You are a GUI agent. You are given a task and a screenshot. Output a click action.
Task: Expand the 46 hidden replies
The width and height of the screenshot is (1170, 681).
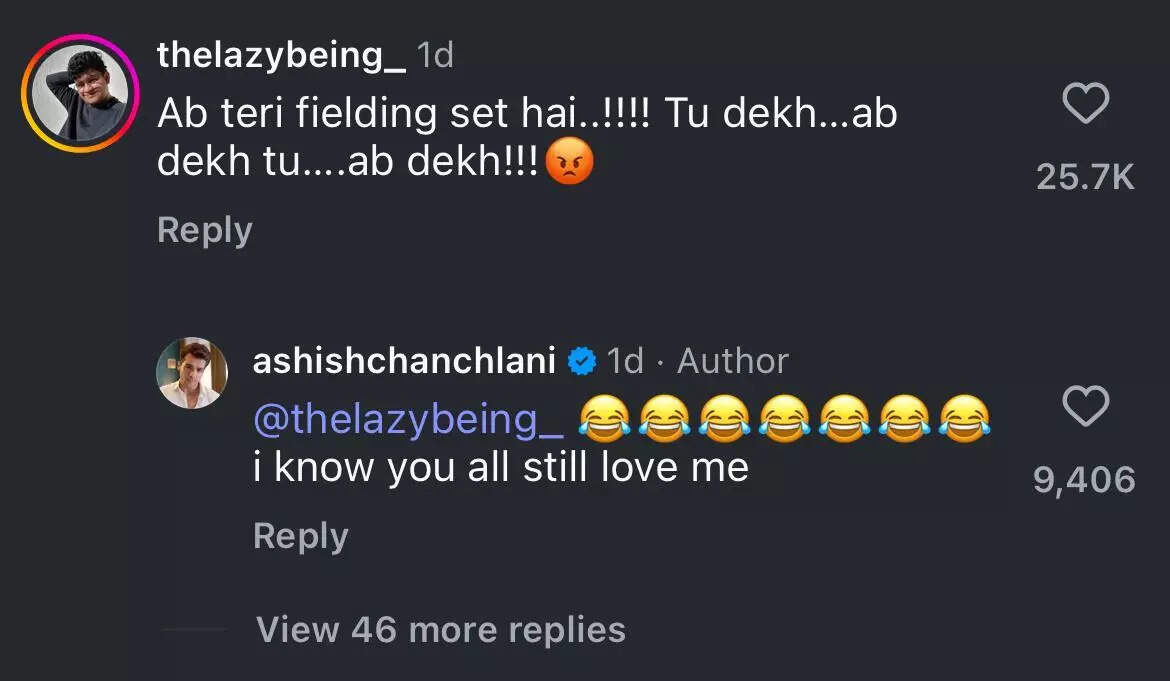439,629
